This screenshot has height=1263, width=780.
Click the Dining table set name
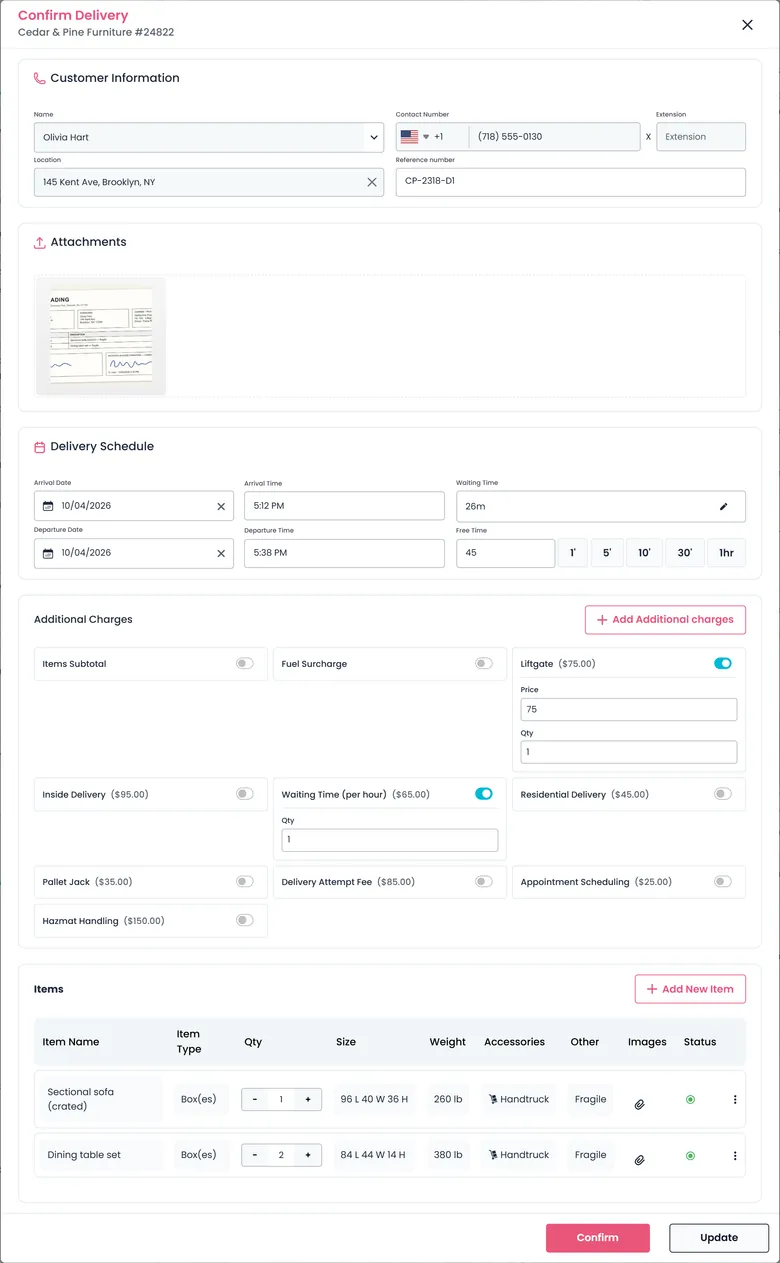tap(84, 1155)
